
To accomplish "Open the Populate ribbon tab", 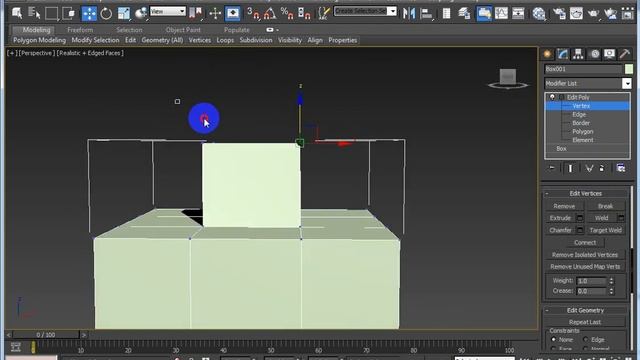I will point(237,30).
